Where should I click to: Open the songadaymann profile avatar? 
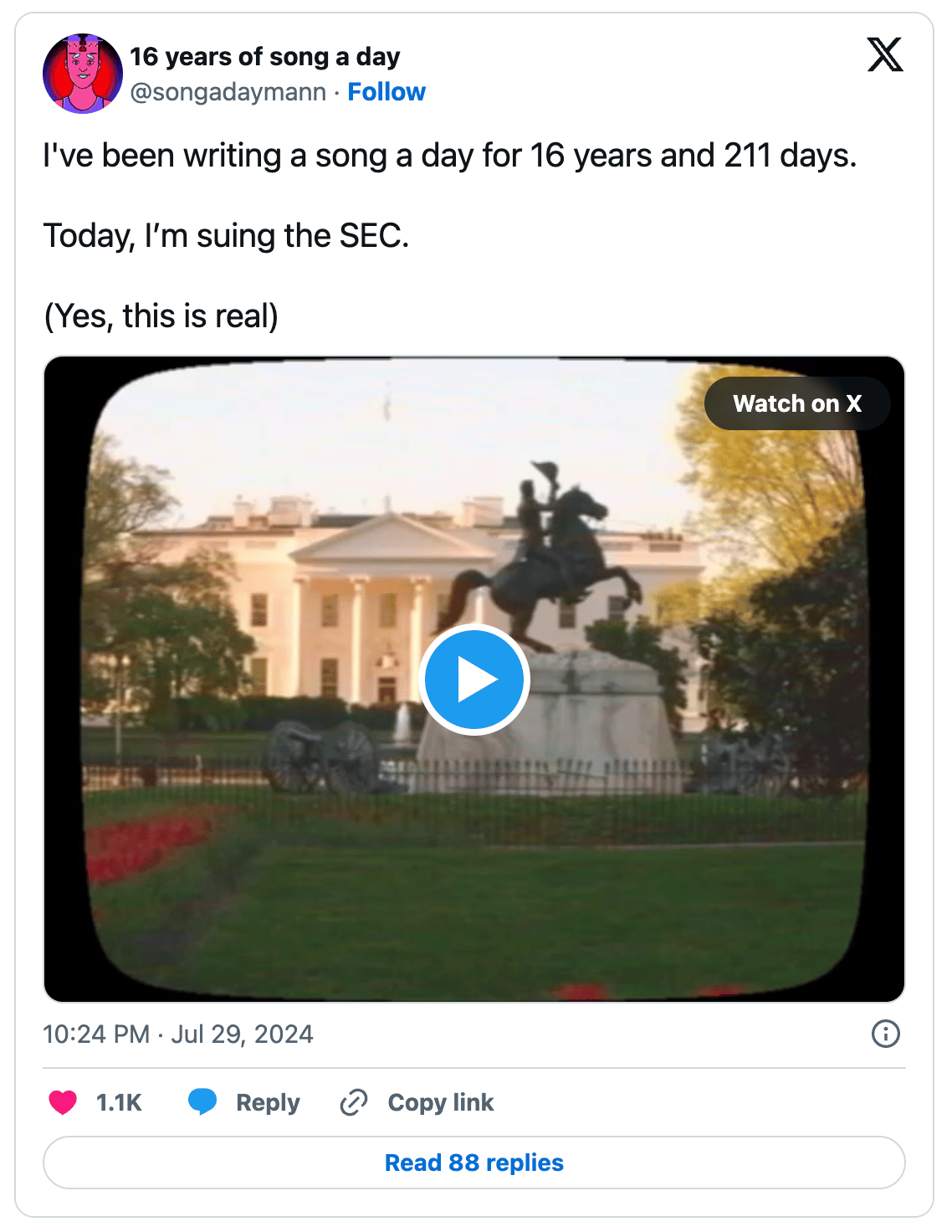[x=83, y=74]
